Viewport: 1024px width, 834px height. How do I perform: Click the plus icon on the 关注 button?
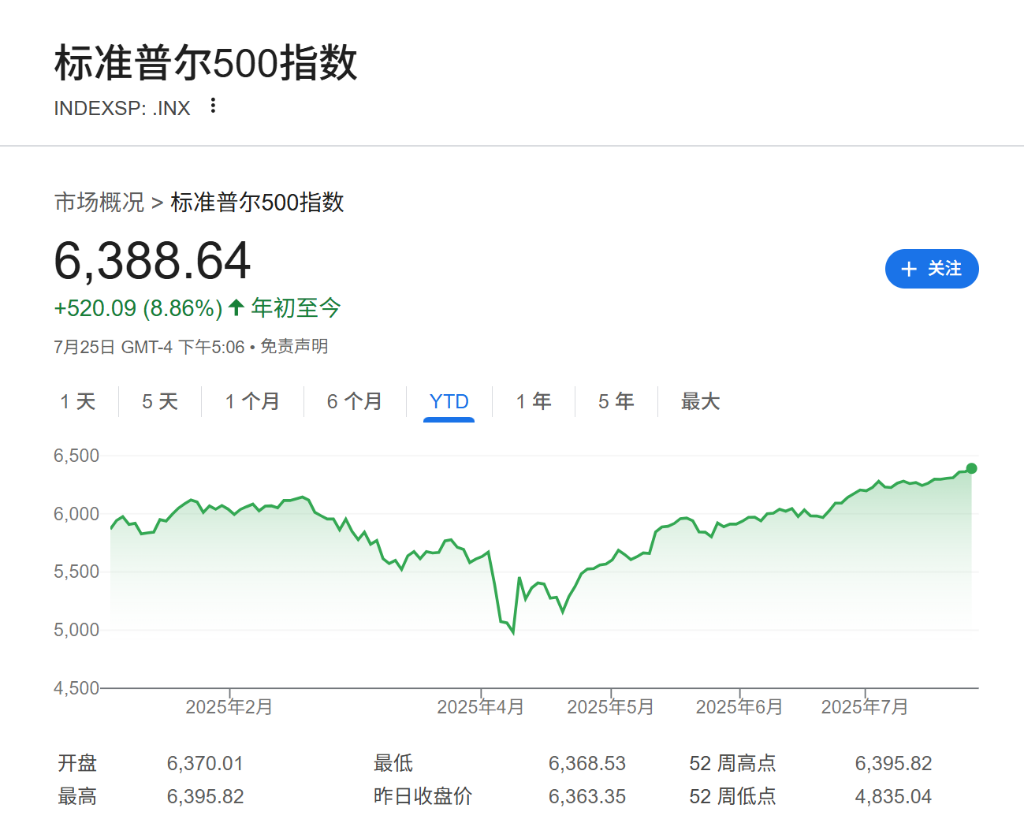coord(908,269)
